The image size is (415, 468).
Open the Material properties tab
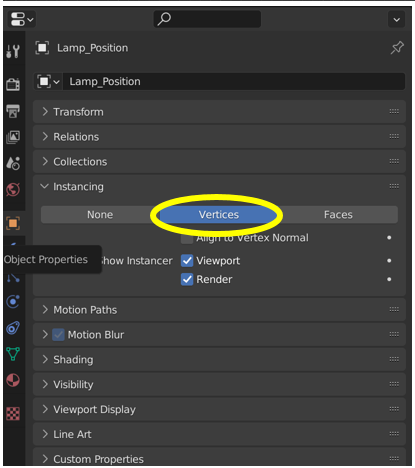click(13, 380)
